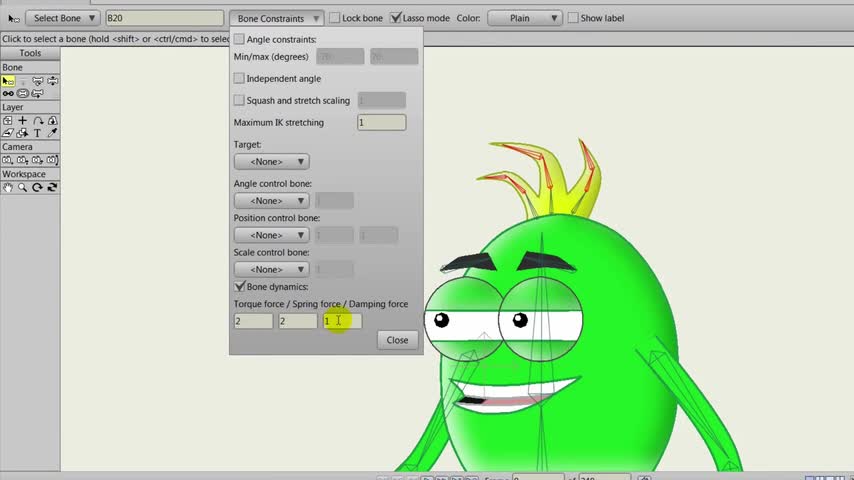Click the Torque force value field
This screenshot has width=854, height=480.
[x=253, y=321]
